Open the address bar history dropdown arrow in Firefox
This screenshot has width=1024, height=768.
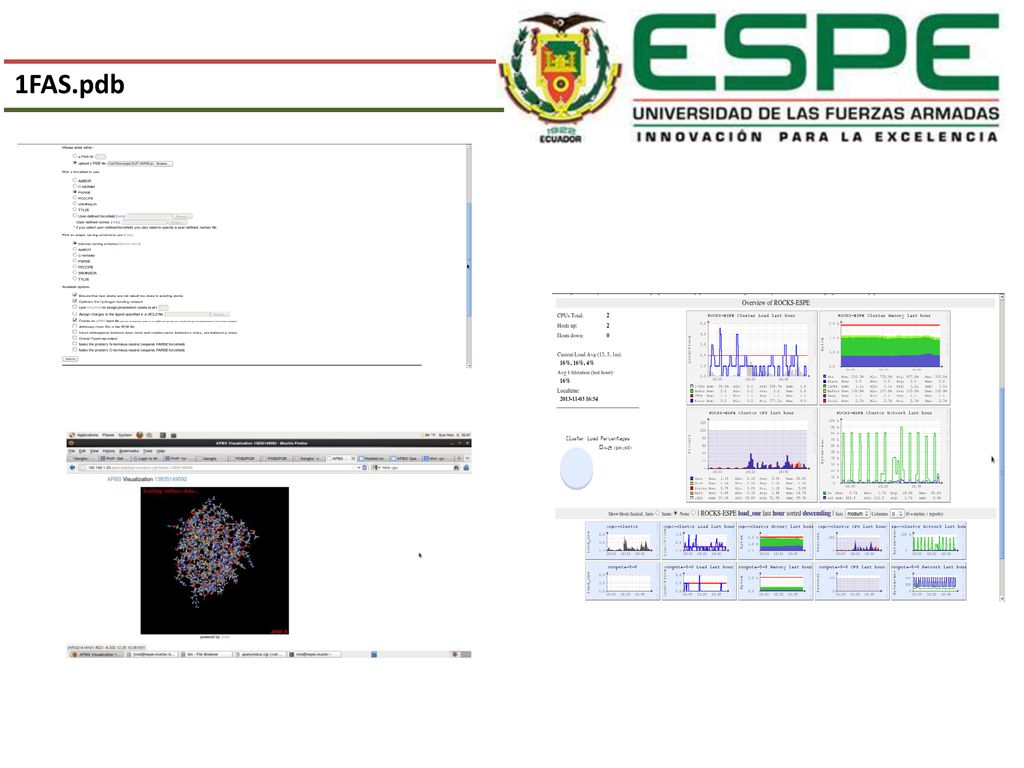pyautogui.click(x=359, y=468)
